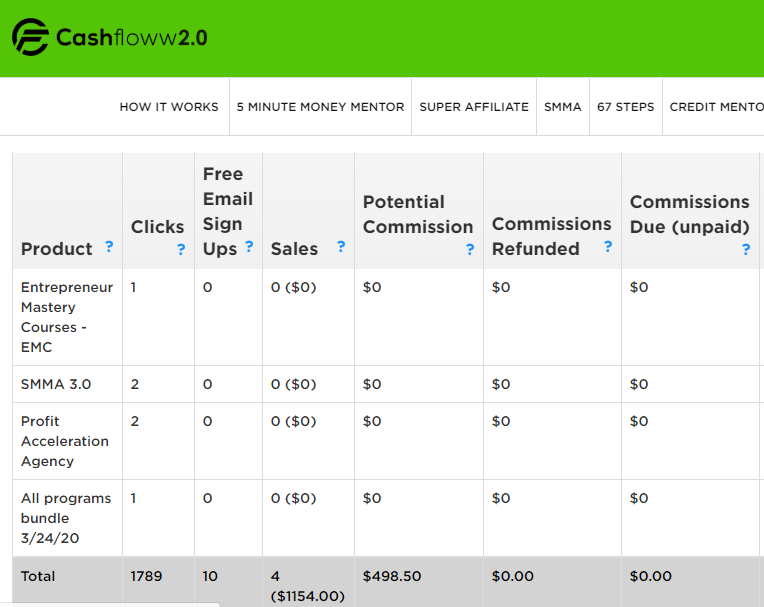Click potential commission for All programs bundle

[x=372, y=498]
